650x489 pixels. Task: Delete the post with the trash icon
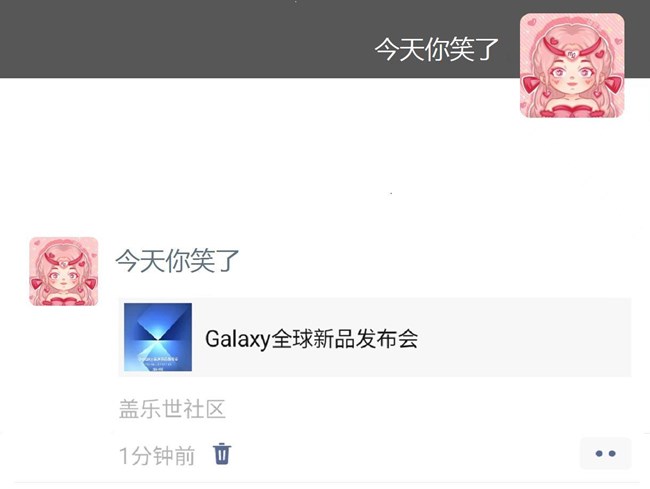222,454
